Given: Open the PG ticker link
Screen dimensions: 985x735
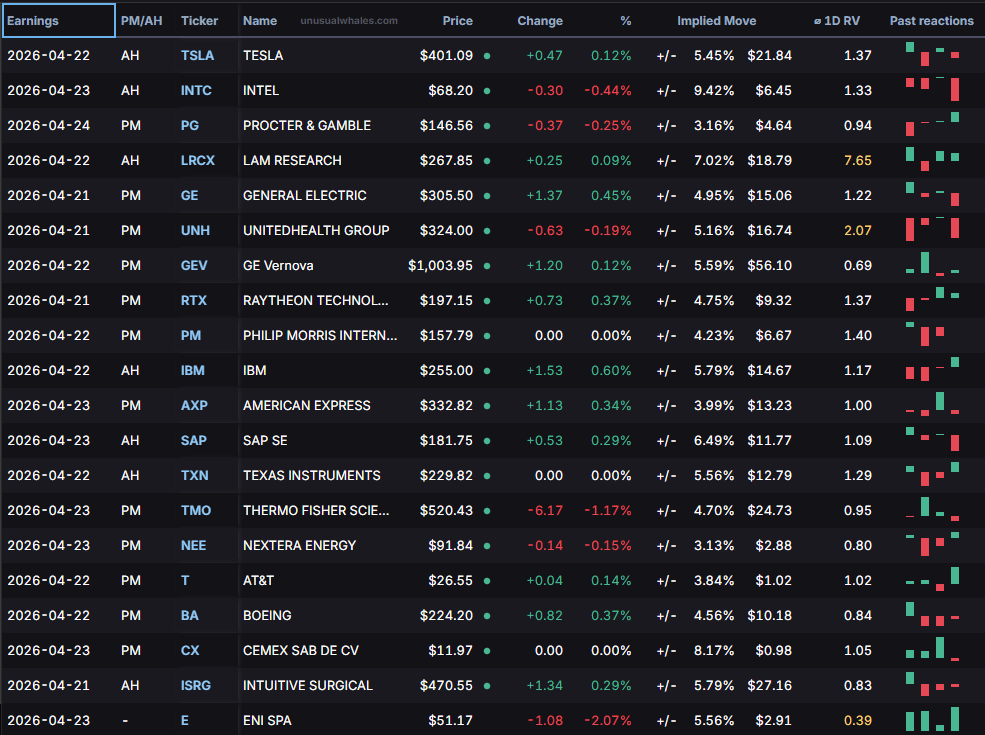Looking at the screenshot, I should coord(190,126).
